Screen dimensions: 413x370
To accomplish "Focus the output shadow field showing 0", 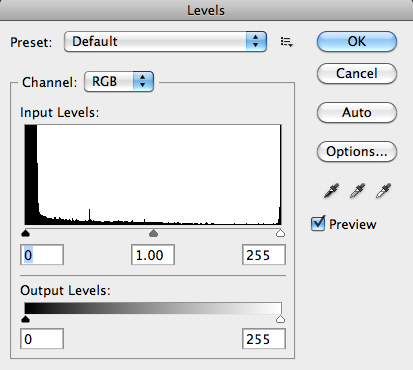I will click(x=42, y=339).
